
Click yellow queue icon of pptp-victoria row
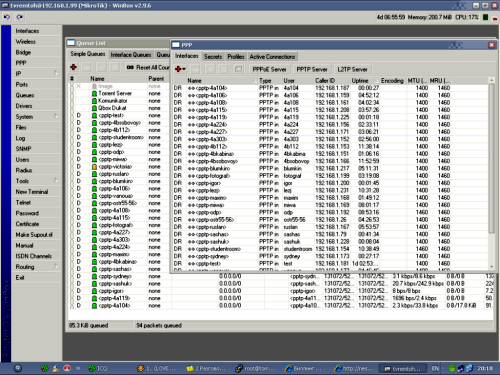[95, 167]
